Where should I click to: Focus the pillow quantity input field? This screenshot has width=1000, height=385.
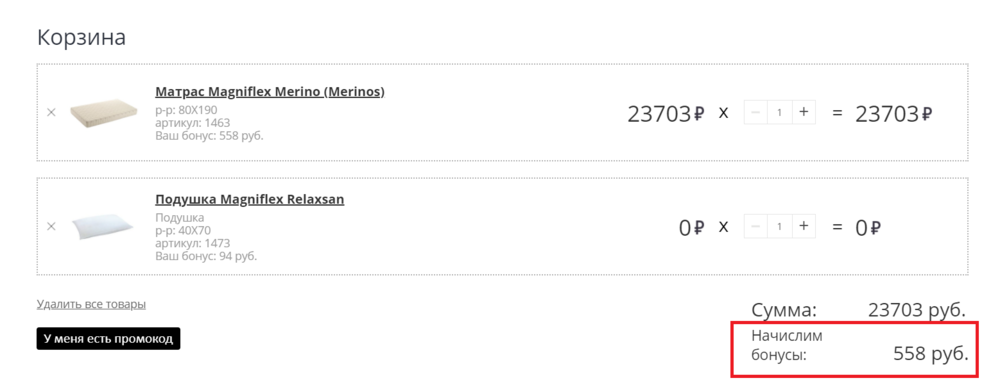click(x=780, y=226)
